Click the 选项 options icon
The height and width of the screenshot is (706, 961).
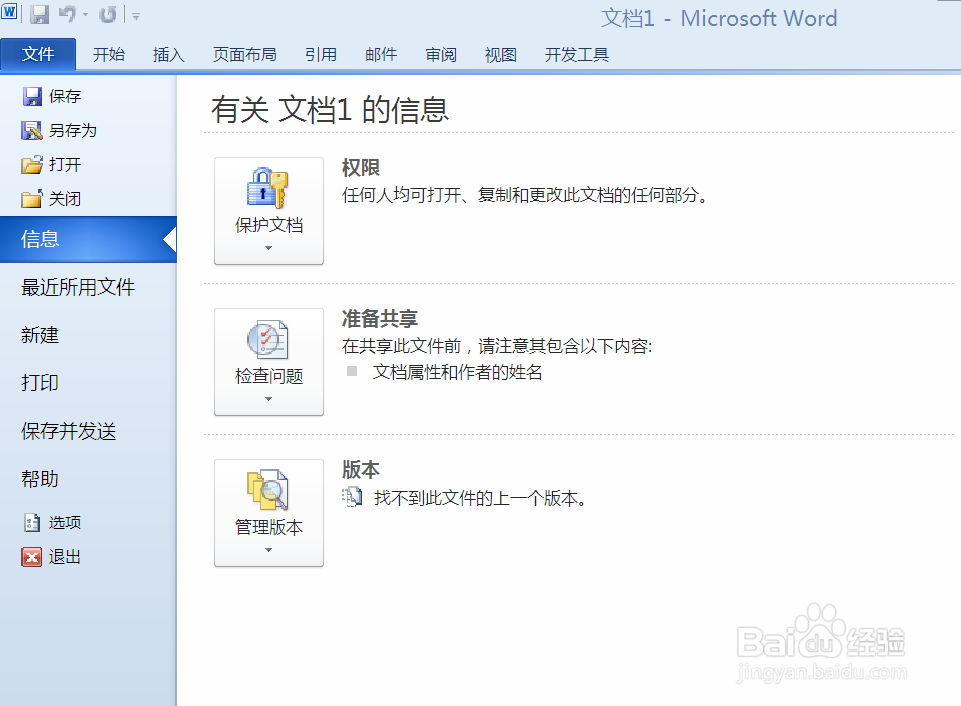tap(32, 523)
